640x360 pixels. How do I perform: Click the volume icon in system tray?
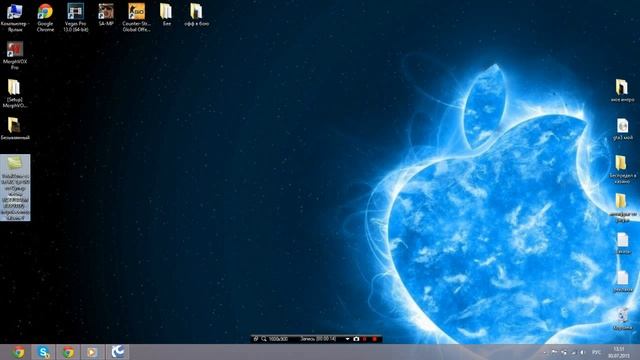(582, 352)
